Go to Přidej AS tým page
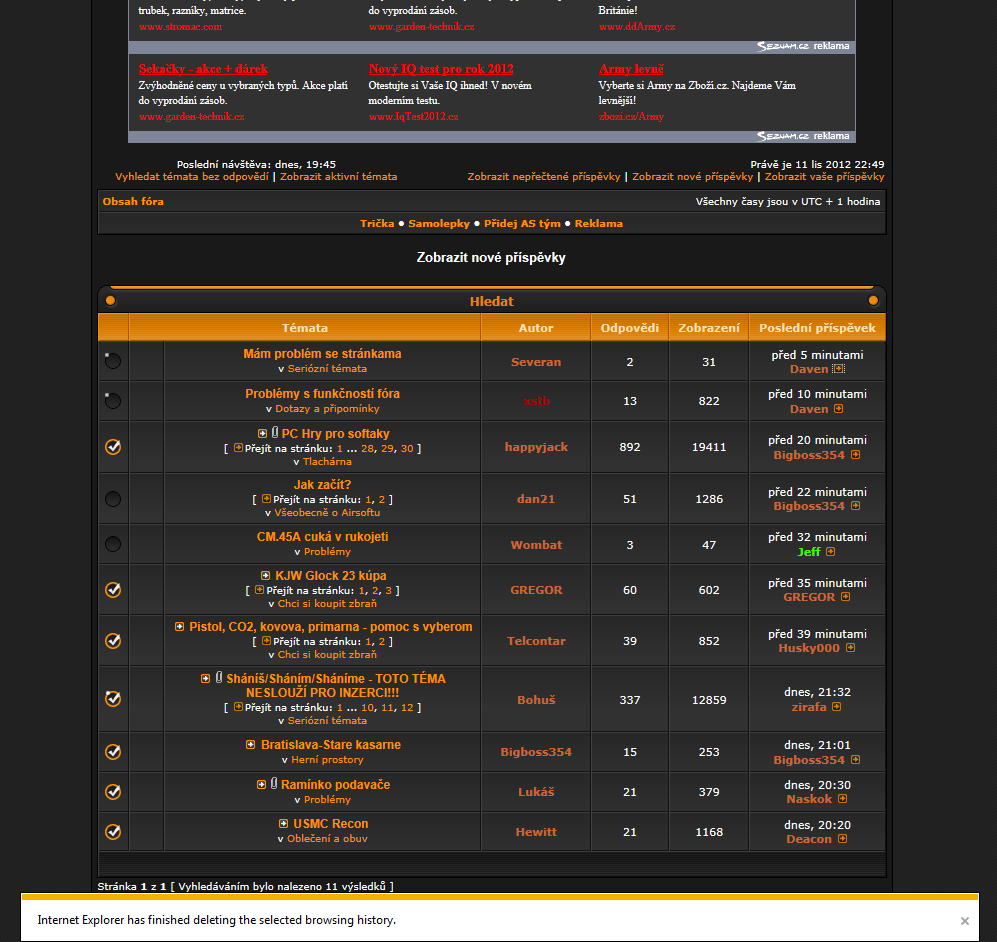Viewport: 997px width, 942px height. [x=522, y=223]
